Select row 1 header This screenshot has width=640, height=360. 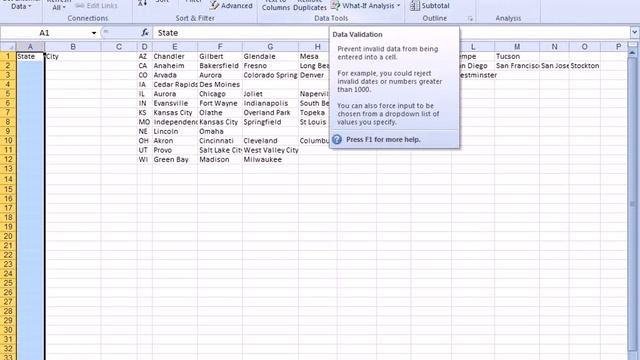[x=8, y=56]
